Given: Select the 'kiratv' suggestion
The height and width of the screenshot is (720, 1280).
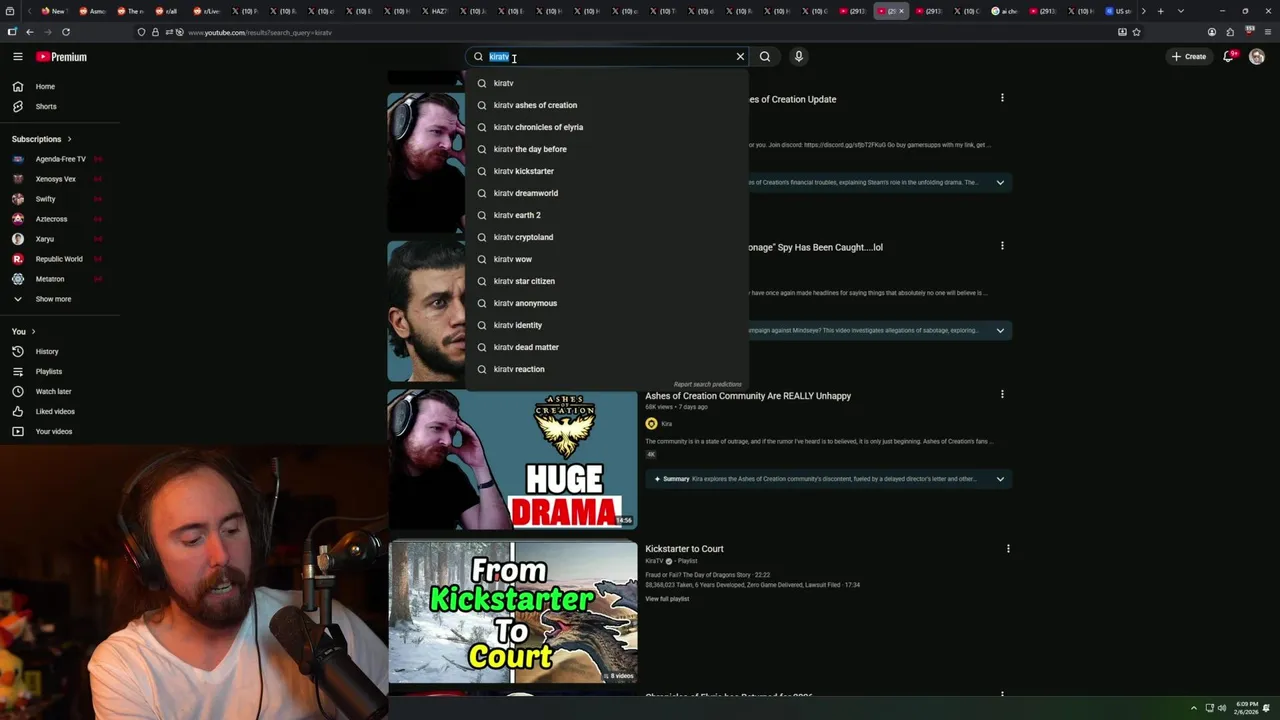Looking at the screenshot, I should (x=607, y=83).
